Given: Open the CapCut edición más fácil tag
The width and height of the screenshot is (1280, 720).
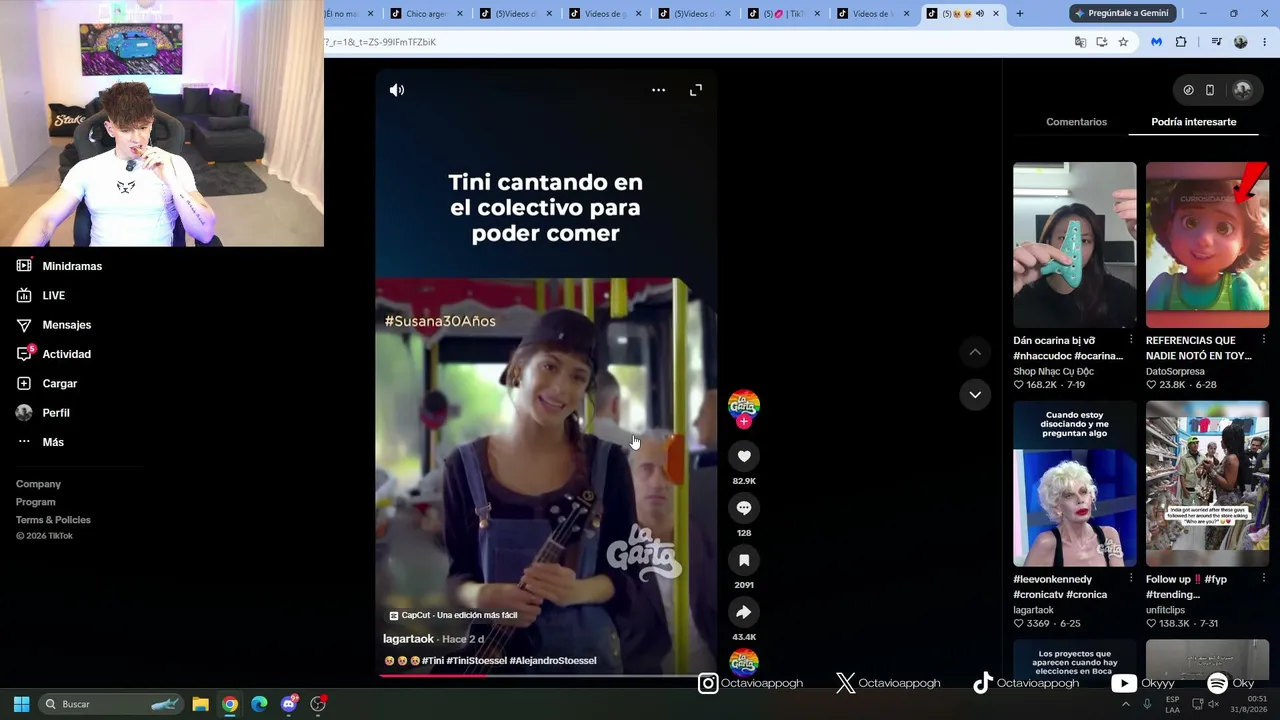Looking at the screenshot, I should [453, 615].
